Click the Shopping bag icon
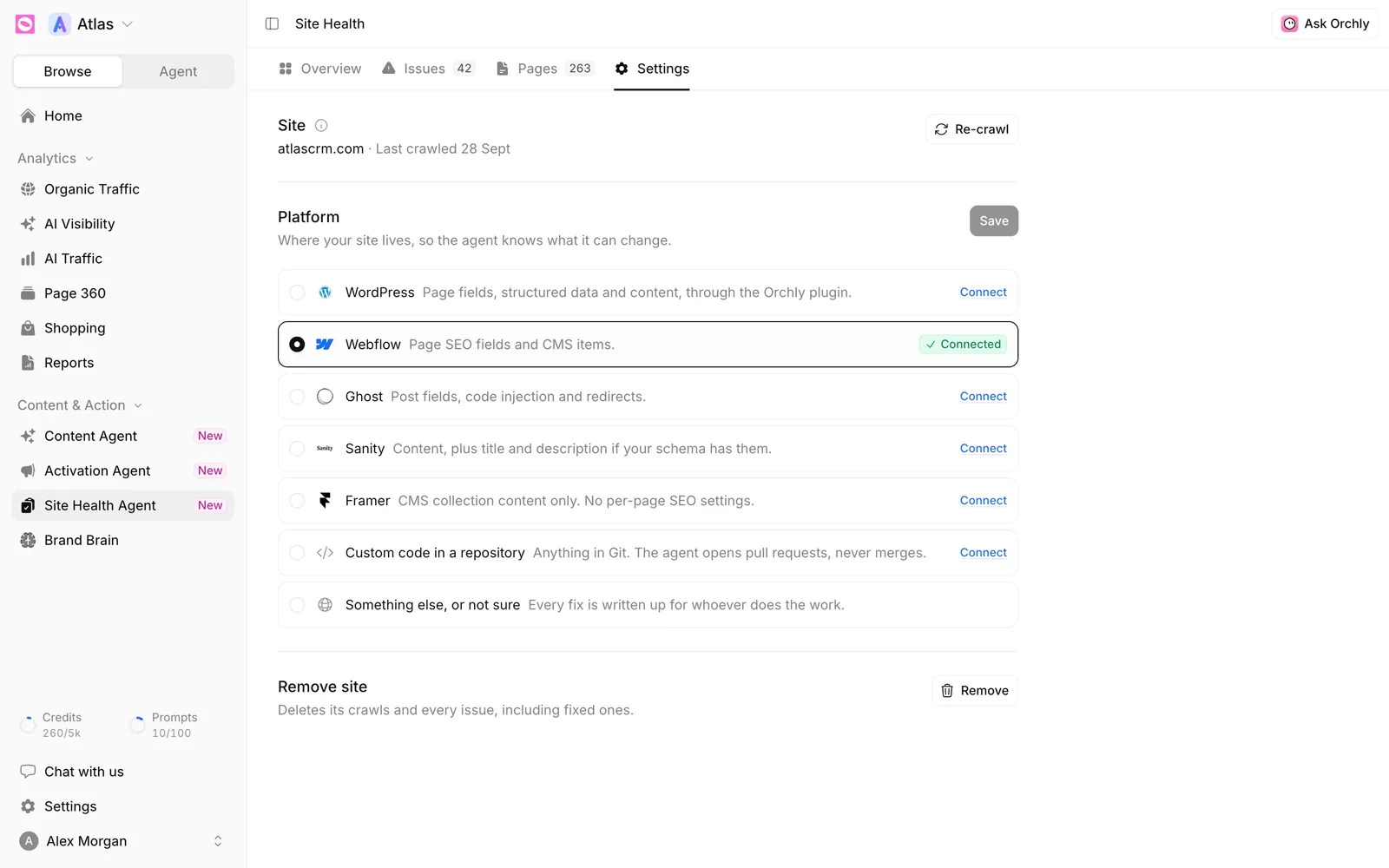Image resolution: width=1389 pixels, height=868 pixels. [x=28, y=328]
